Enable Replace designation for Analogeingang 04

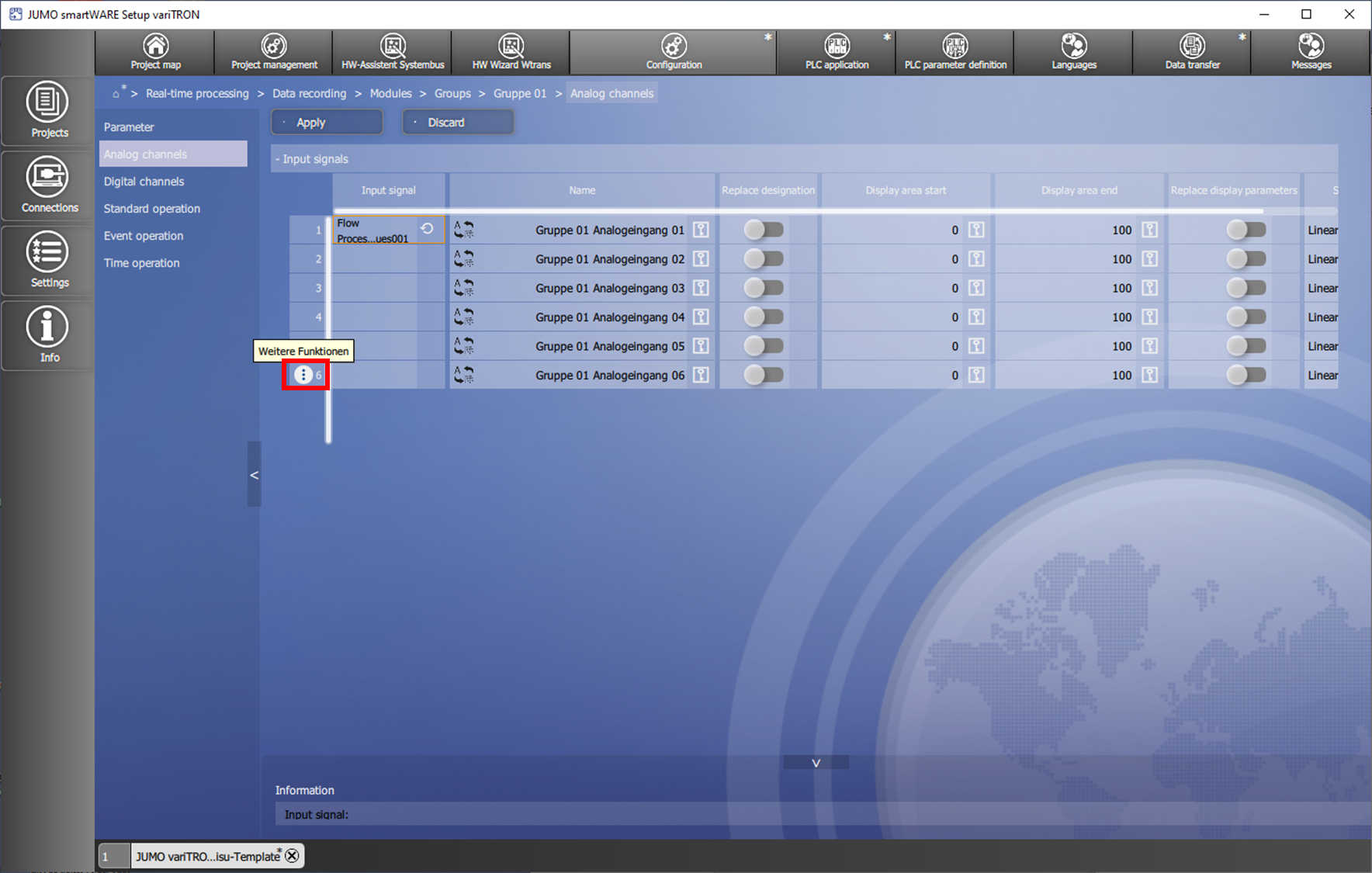(764, 317)
